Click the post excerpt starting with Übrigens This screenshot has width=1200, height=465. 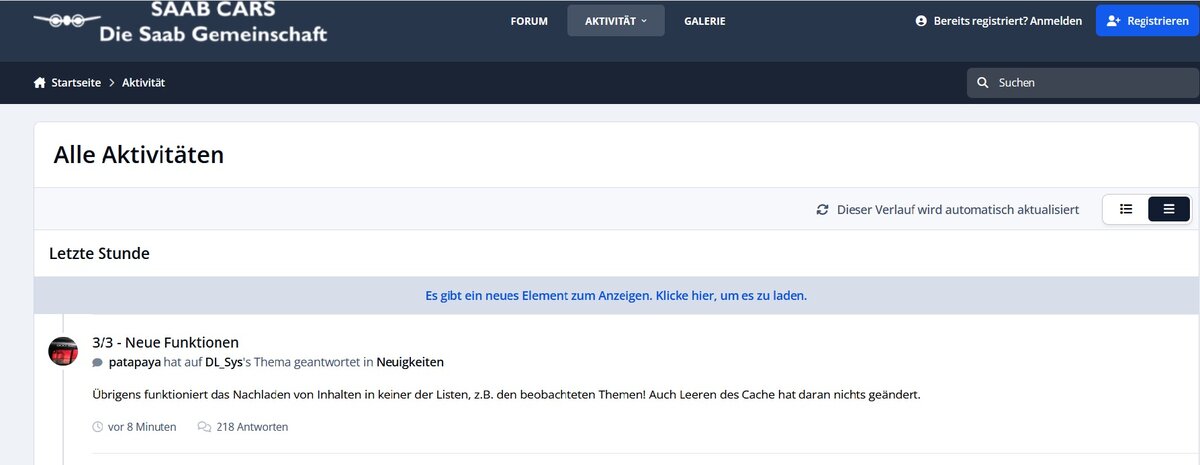506,394
